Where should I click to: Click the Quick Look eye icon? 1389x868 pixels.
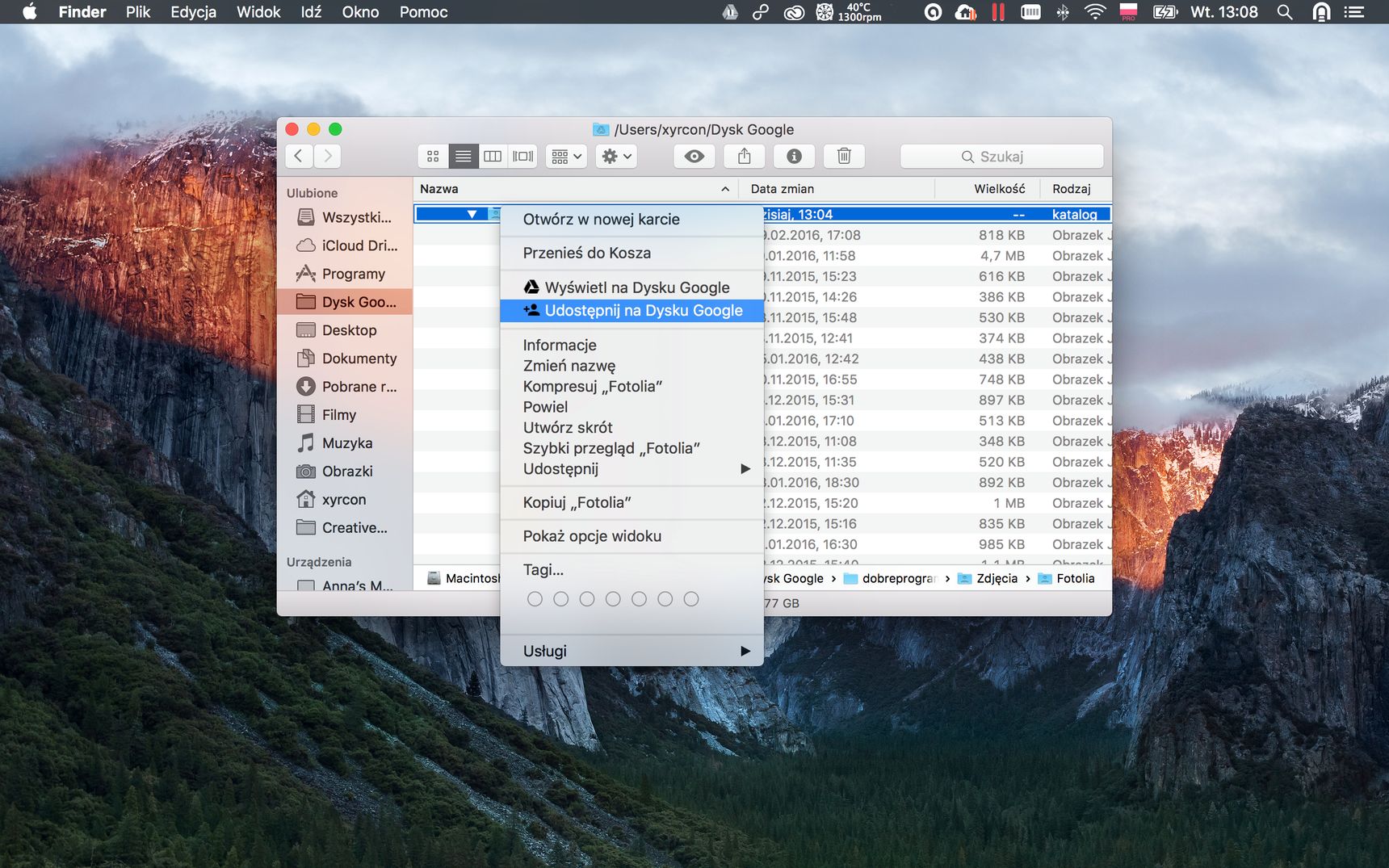tap(694, 156)
